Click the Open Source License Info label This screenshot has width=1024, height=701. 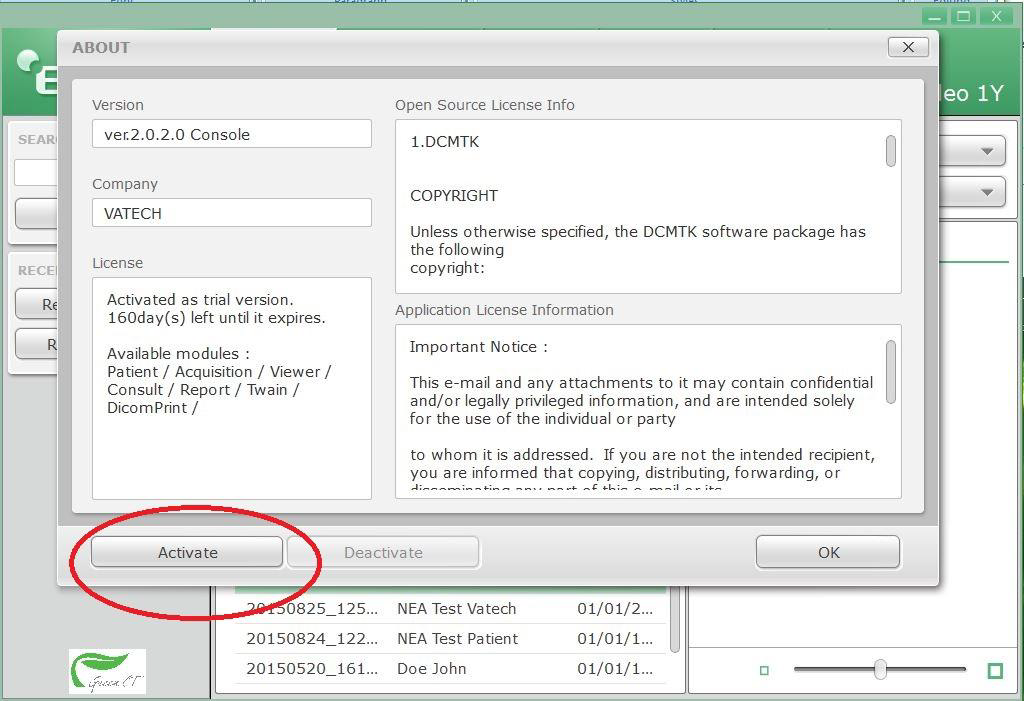pyautogui.click(x=485, y=105)
